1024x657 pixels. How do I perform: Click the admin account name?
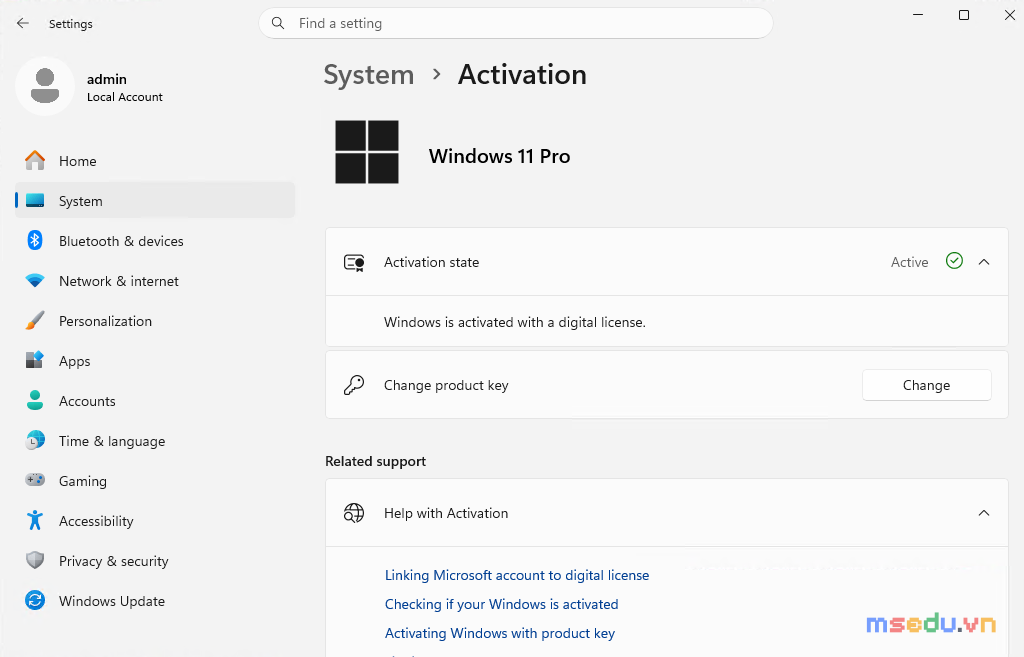coord(107,79)
